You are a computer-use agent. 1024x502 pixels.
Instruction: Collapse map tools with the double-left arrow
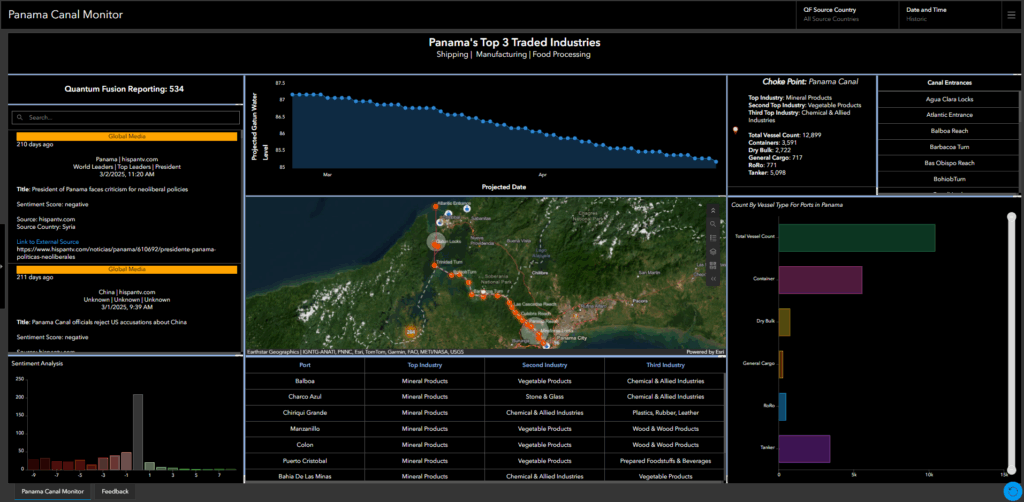coord(713,279)
